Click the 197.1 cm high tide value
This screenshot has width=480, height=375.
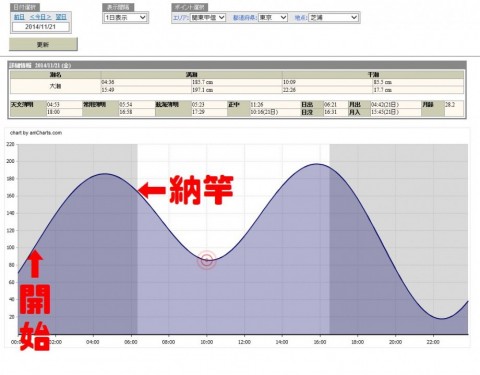coord(202,90)
